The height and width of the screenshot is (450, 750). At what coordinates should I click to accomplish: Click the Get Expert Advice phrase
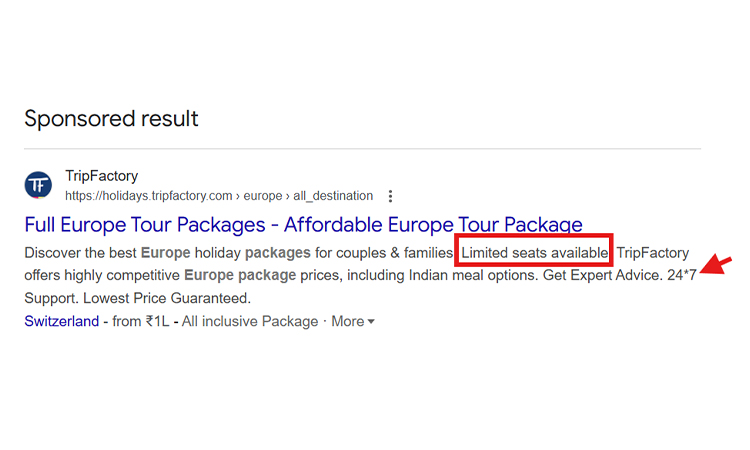(x=602, y=275)
